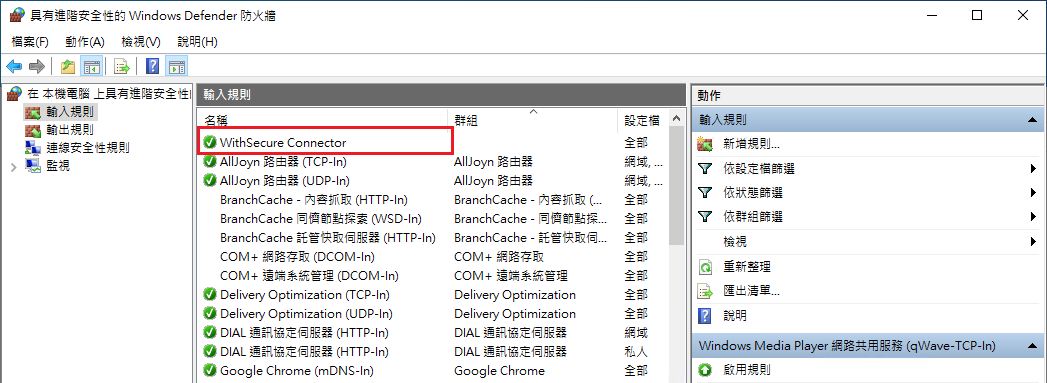
Task: Click the green 啟用規則 icon
Action: click(x=705, y=370)
